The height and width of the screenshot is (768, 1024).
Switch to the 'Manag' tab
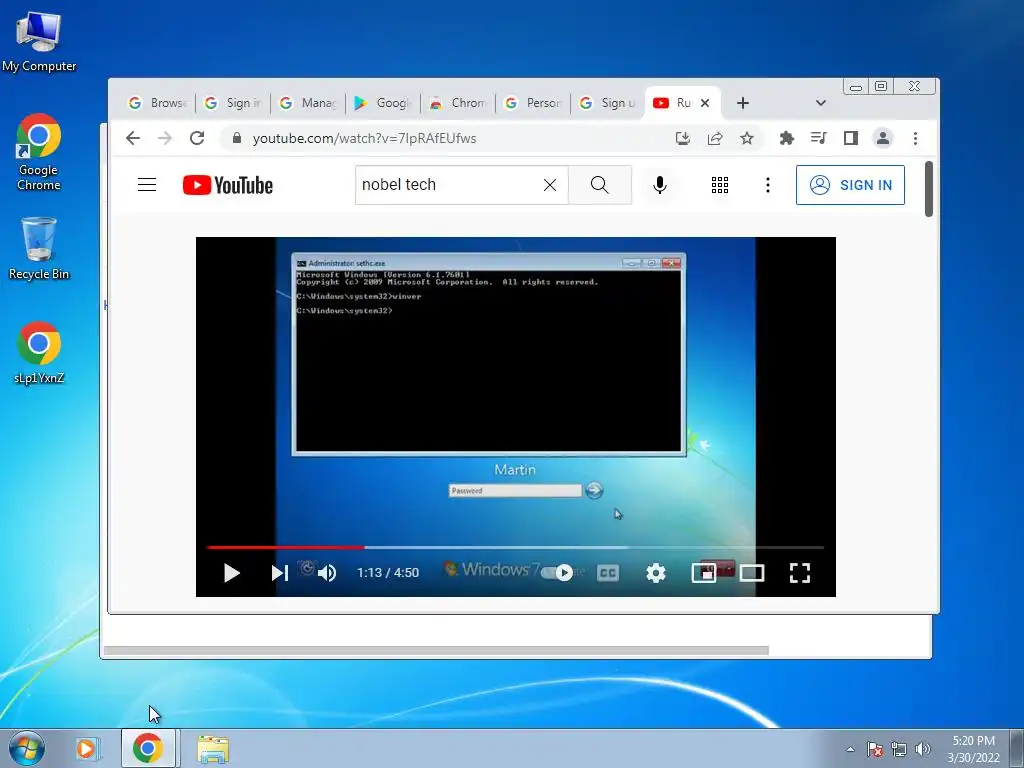pos(308,103)
